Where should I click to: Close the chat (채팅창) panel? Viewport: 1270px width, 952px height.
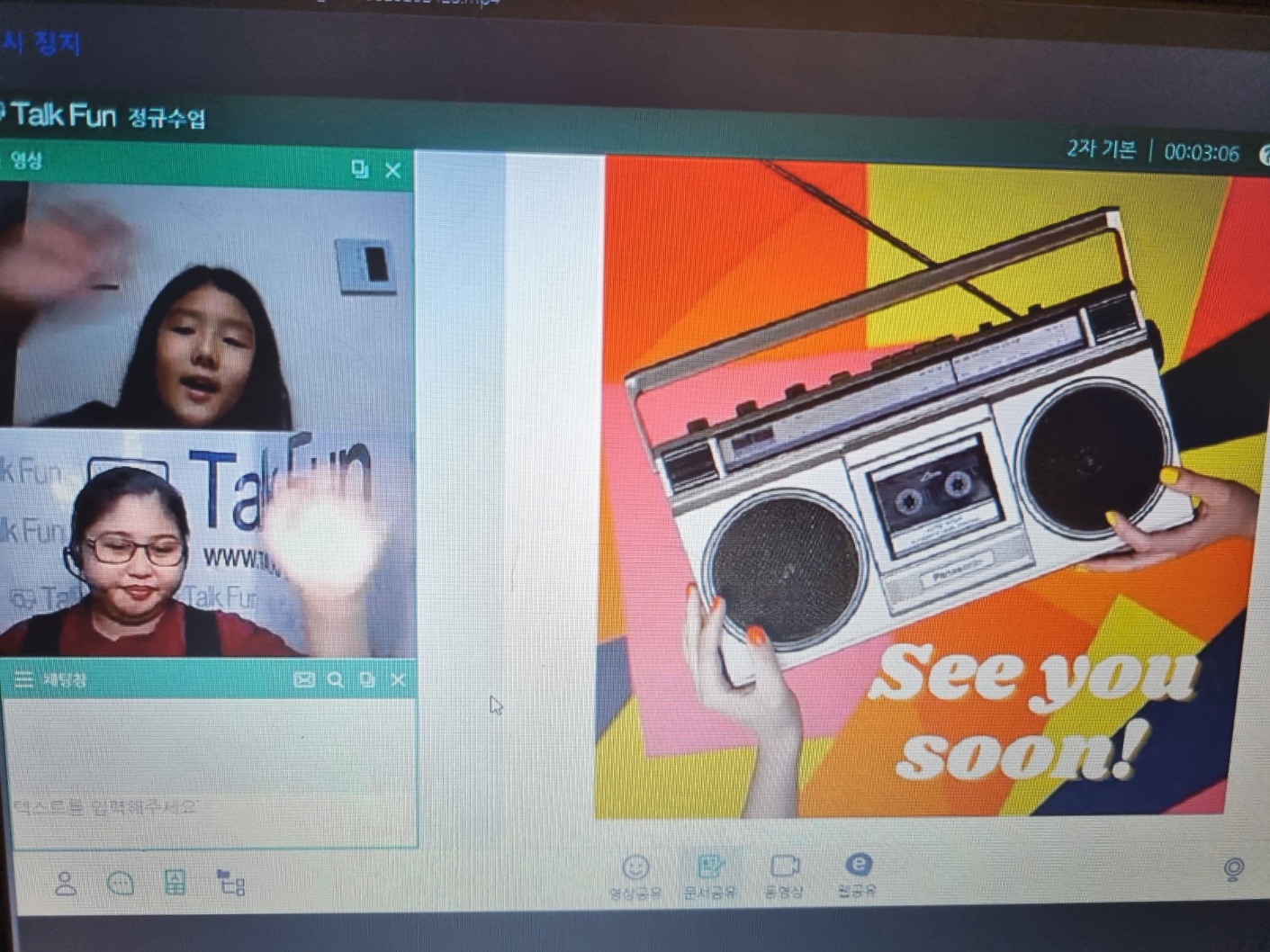point(398,680)
